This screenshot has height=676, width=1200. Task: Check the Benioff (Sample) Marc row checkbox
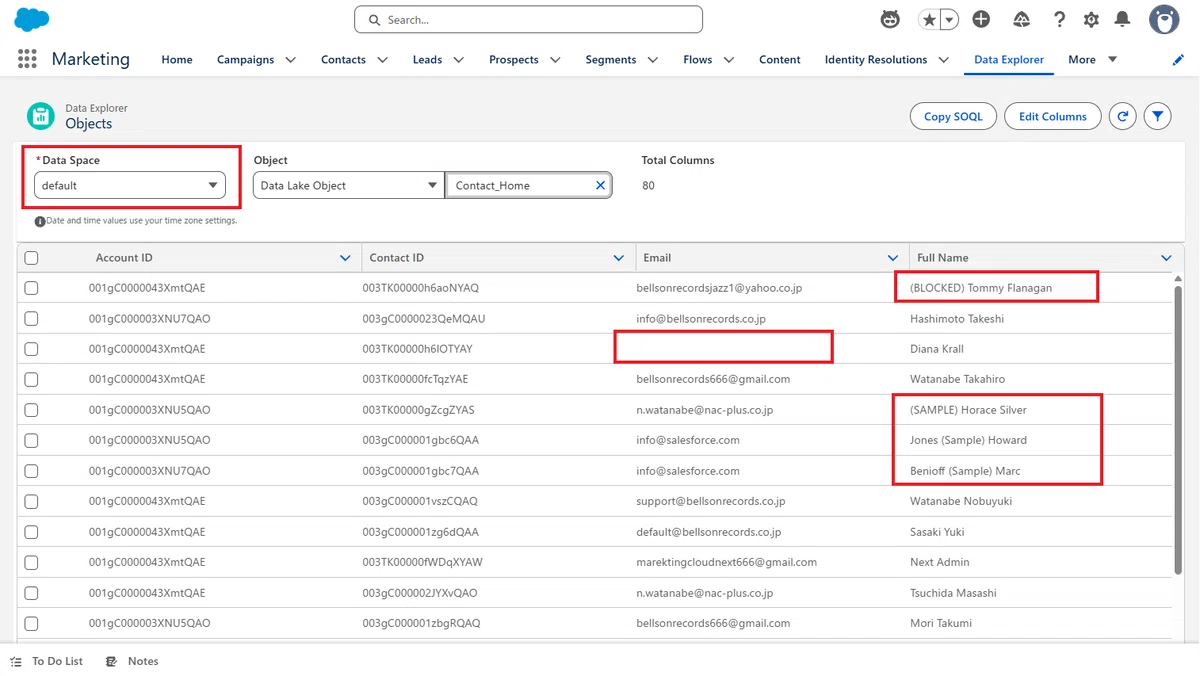(x=31, y=471)
